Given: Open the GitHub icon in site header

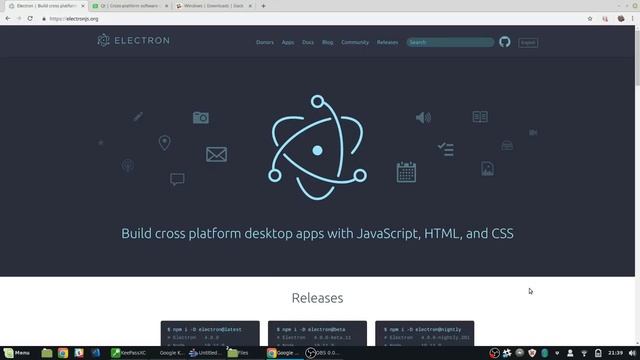Looking at the screenshot, I should point(504,42).
